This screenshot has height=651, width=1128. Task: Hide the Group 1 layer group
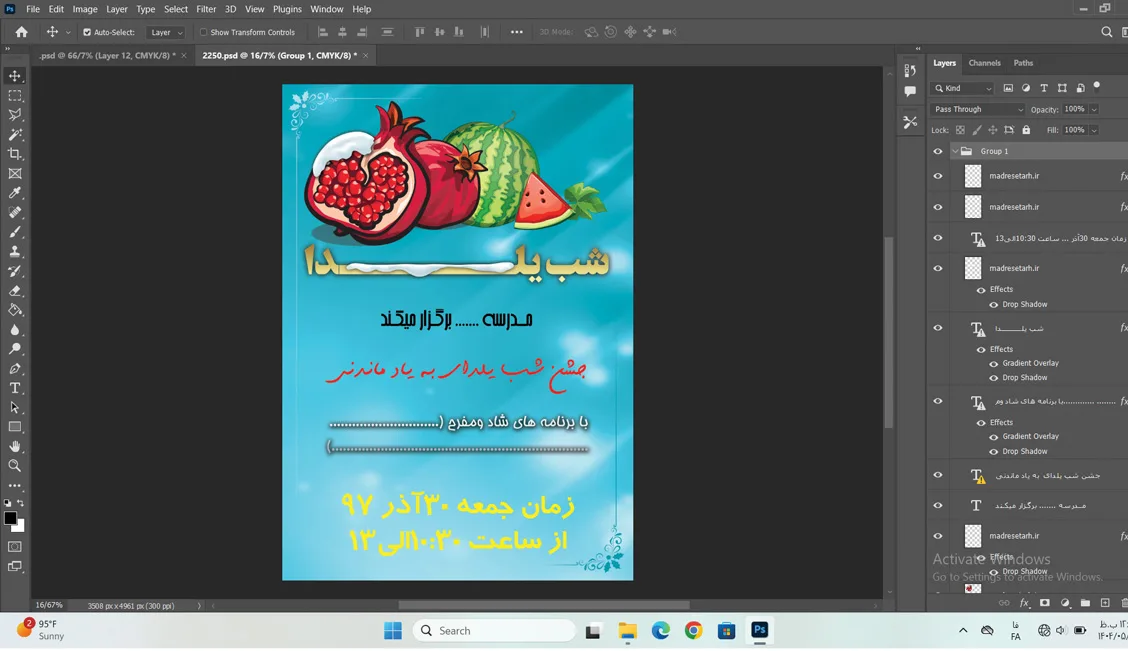pos(937,151)
